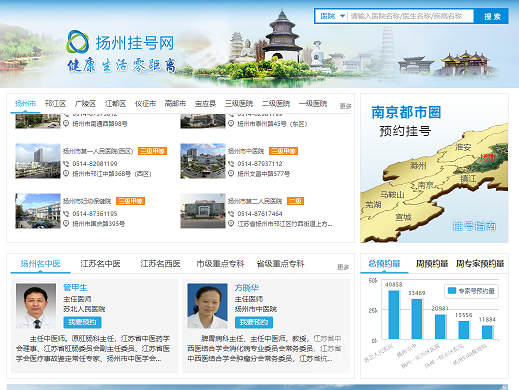519x390 pixels.
Task: Switch to the 邗江区 tab
Action: point(55,104)
